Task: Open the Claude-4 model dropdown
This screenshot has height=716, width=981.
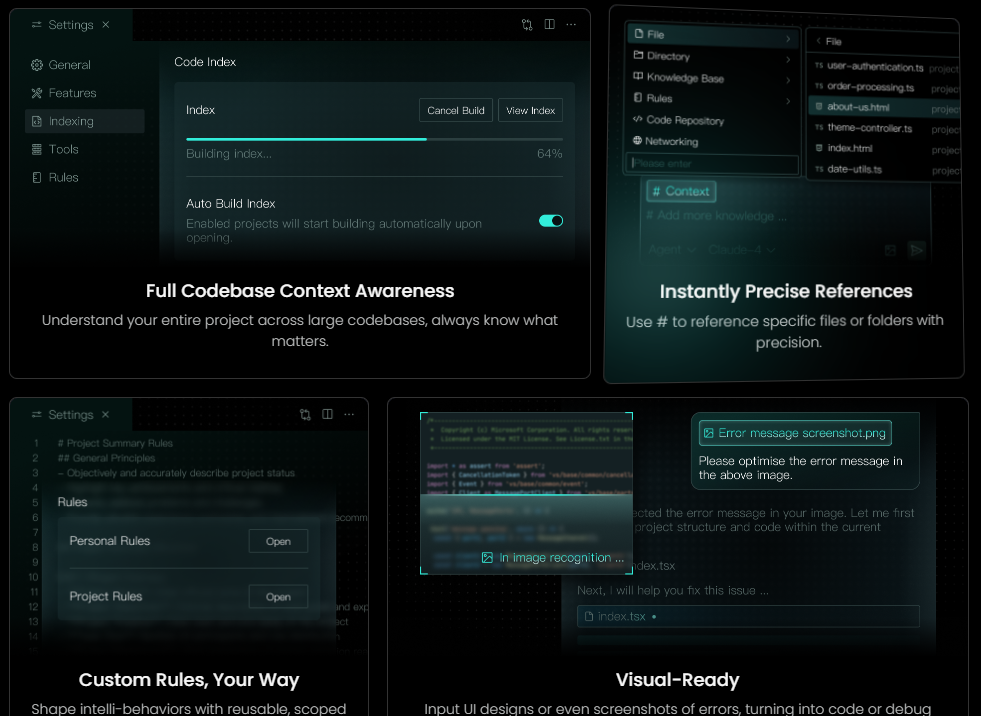Action: pyautogui.click(x=740, y=250)
